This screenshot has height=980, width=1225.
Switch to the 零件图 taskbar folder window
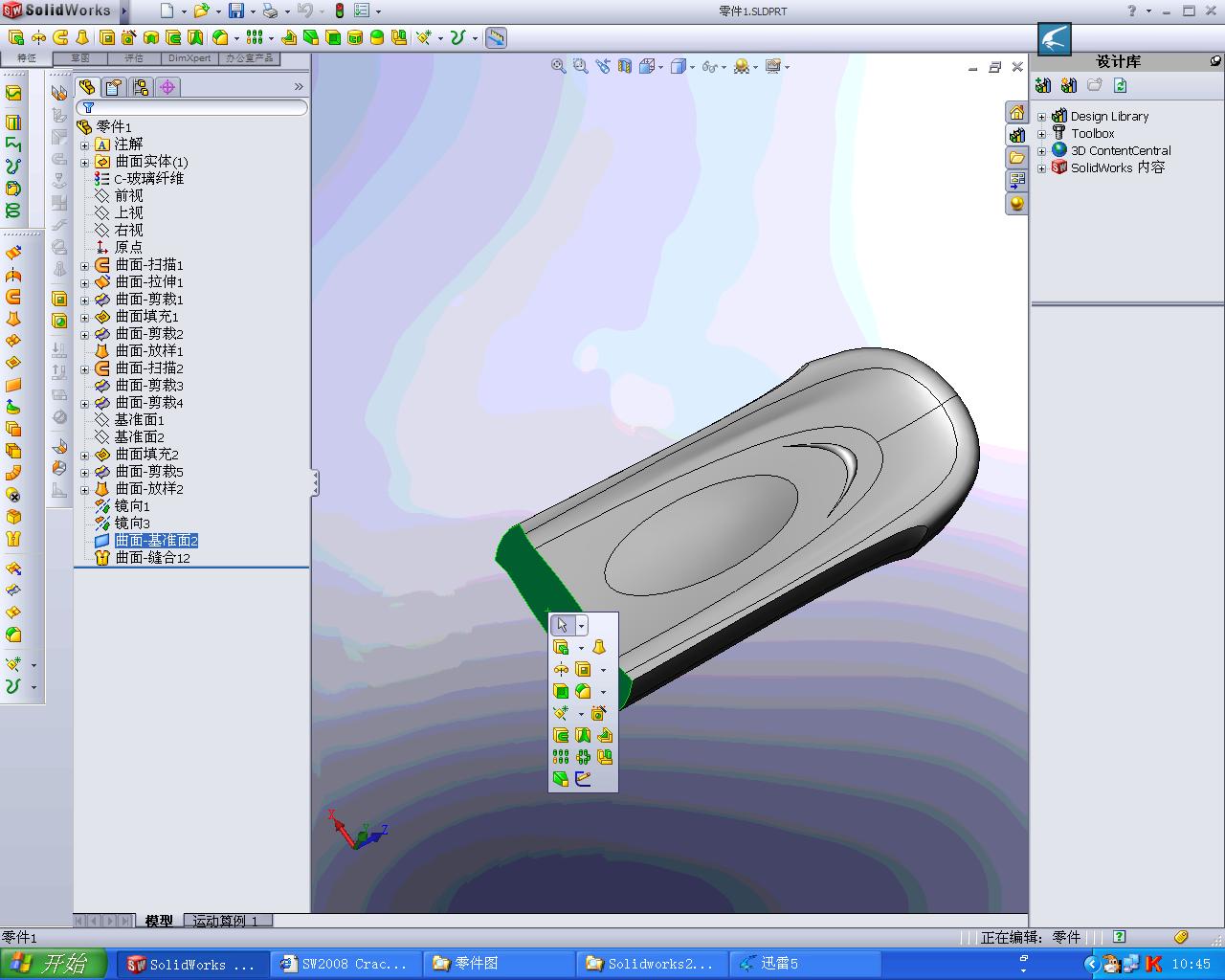pyautogui.click(x=500, y=964)
